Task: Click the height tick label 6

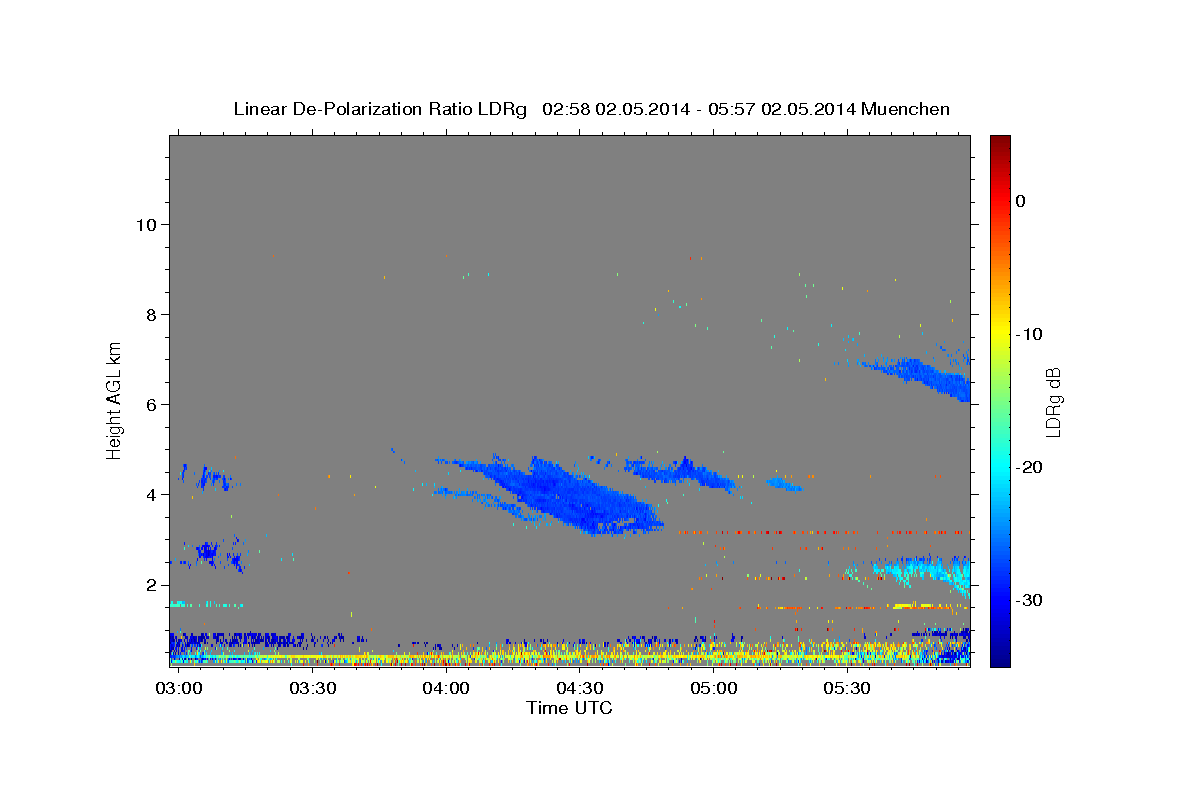Action: pos(152,404)
